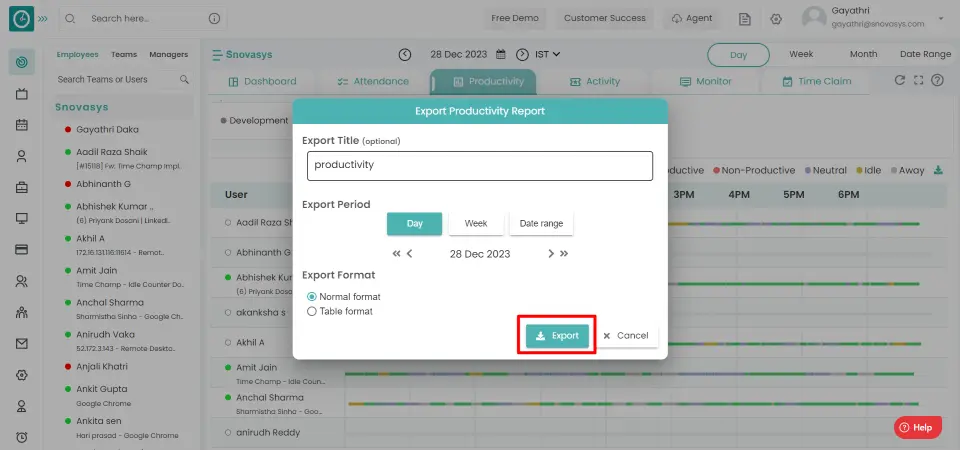Switch main view to Date Range
The width and height of the screenshot is (960, 450).
925,54
